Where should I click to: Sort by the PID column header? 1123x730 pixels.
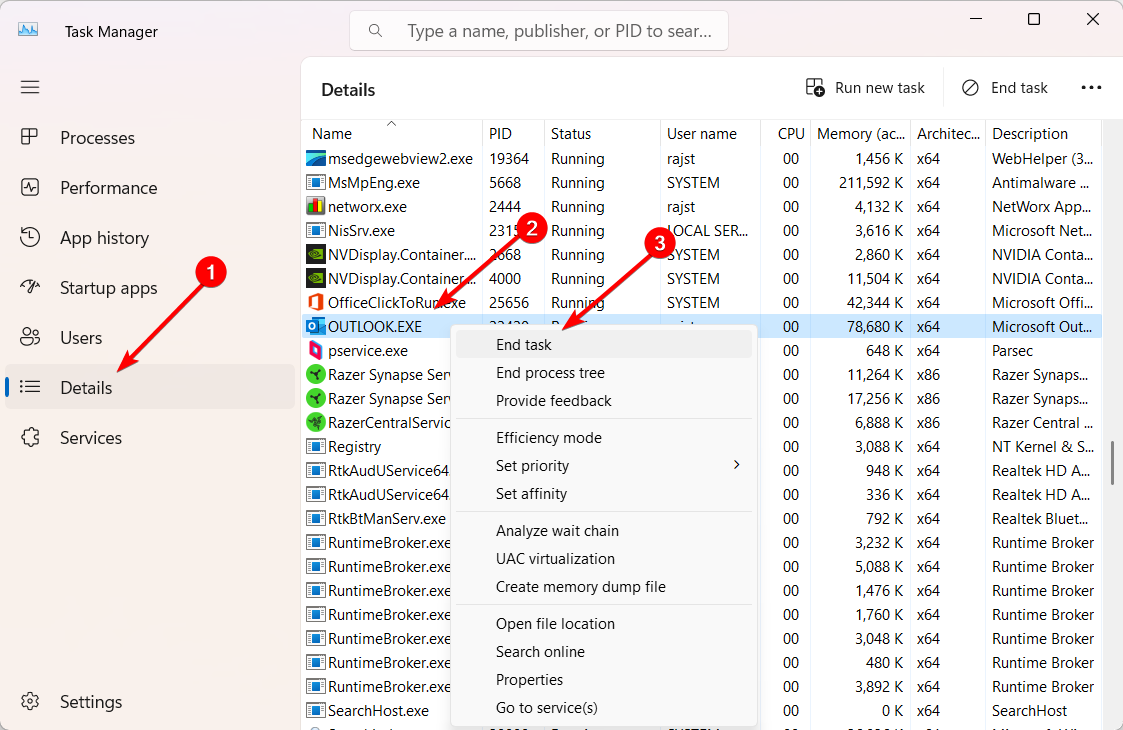[x=513, y=133]
